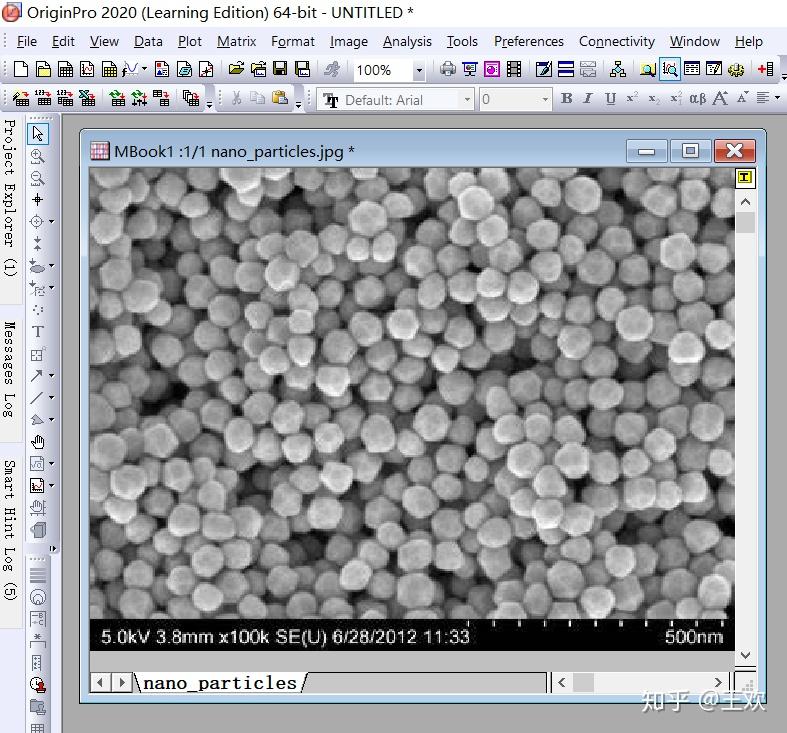The width and height of the screenshot is (787, 733).
Task: Open the Matrix menu
Action: coord(236,41)
